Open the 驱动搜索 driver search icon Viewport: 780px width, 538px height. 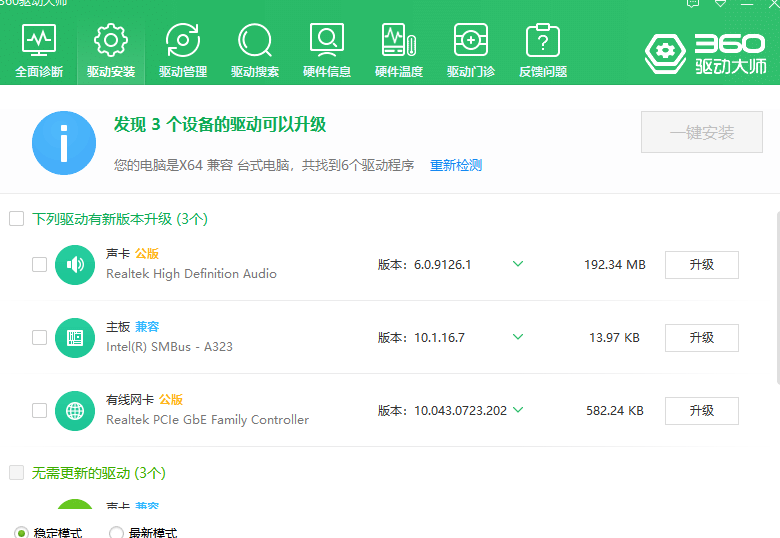[255, 51]
